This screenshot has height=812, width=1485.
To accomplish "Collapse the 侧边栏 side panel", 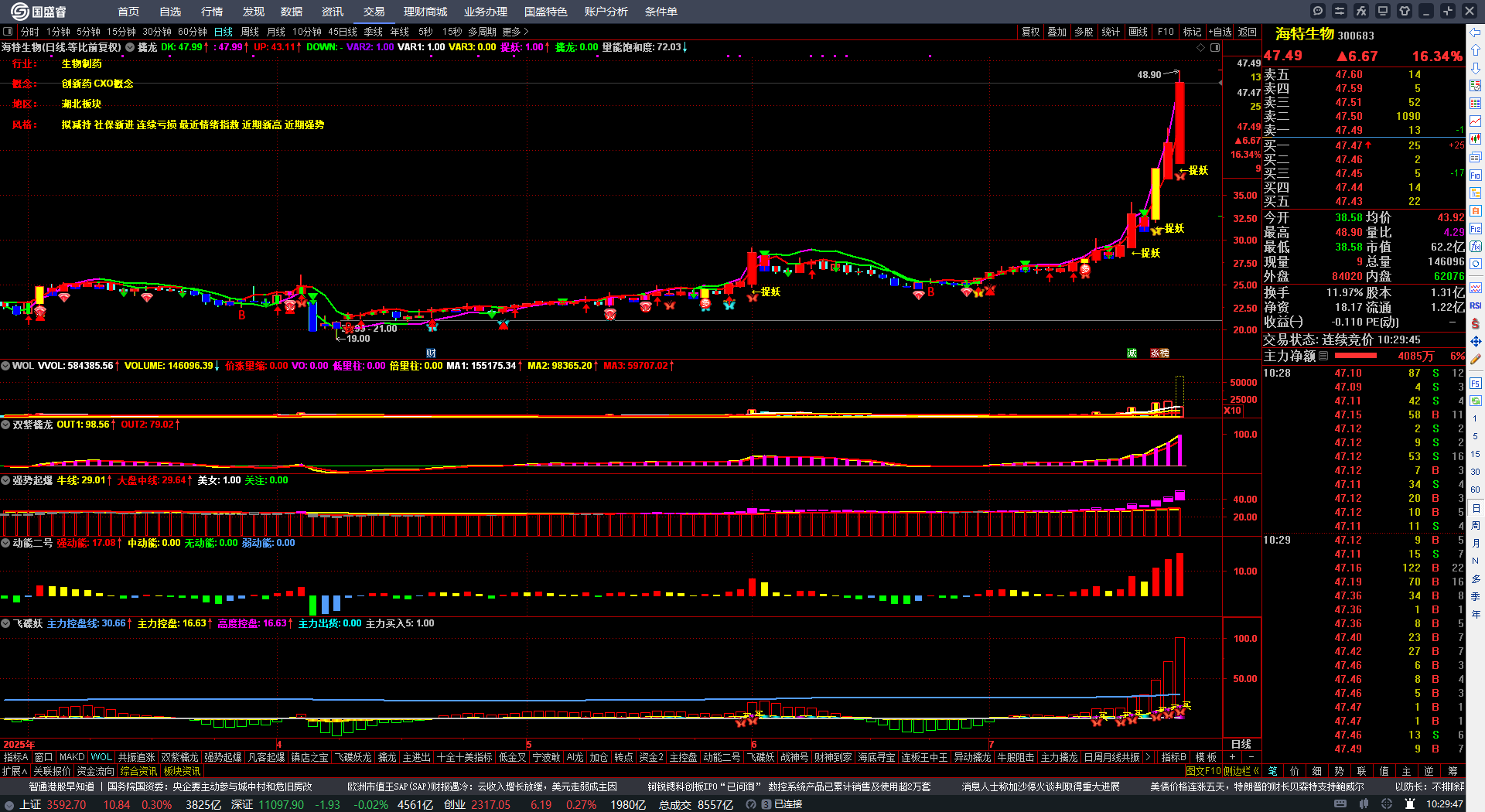I will pyautogui.click(x=1241, y=771).
